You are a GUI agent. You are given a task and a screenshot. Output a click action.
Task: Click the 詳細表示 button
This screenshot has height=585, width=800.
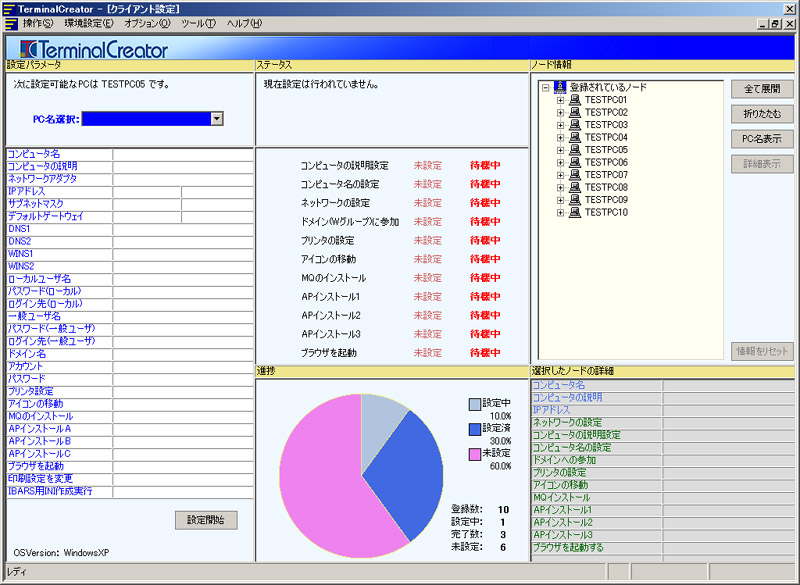pos(762,164)
